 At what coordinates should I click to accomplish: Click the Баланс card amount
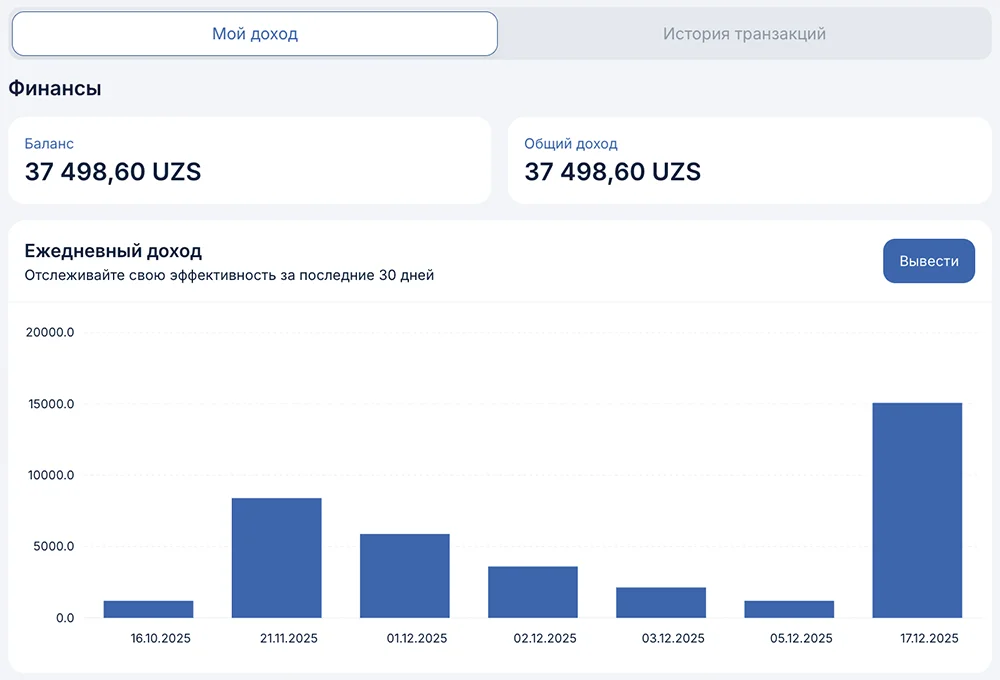(113, 172)
